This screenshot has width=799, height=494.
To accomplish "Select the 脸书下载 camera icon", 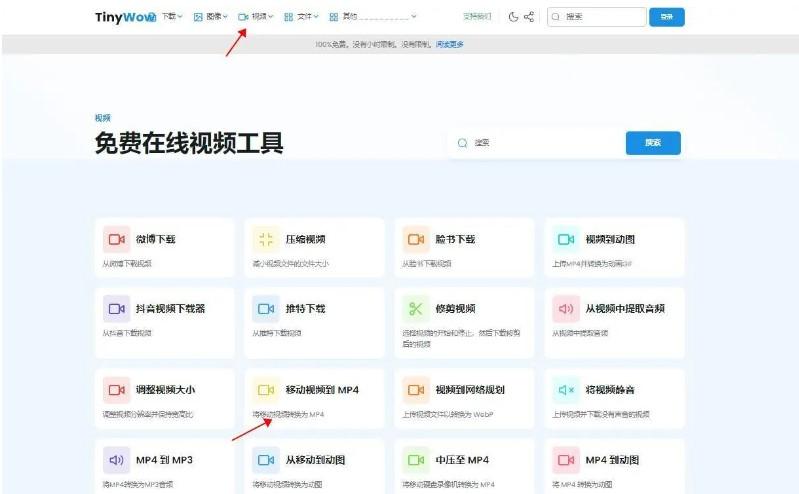I will pyautogui.click(x=416, y=240).
